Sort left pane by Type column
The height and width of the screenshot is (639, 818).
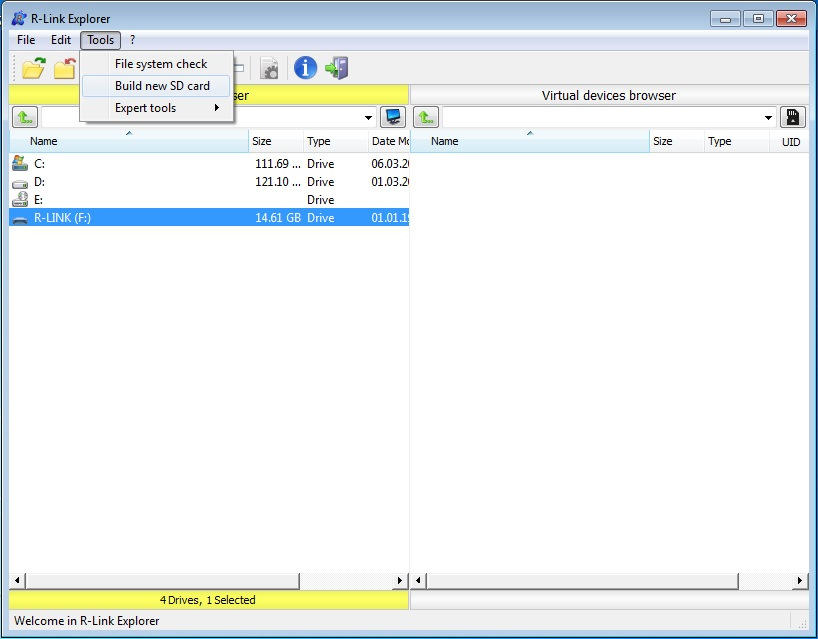tap(335, 141)
